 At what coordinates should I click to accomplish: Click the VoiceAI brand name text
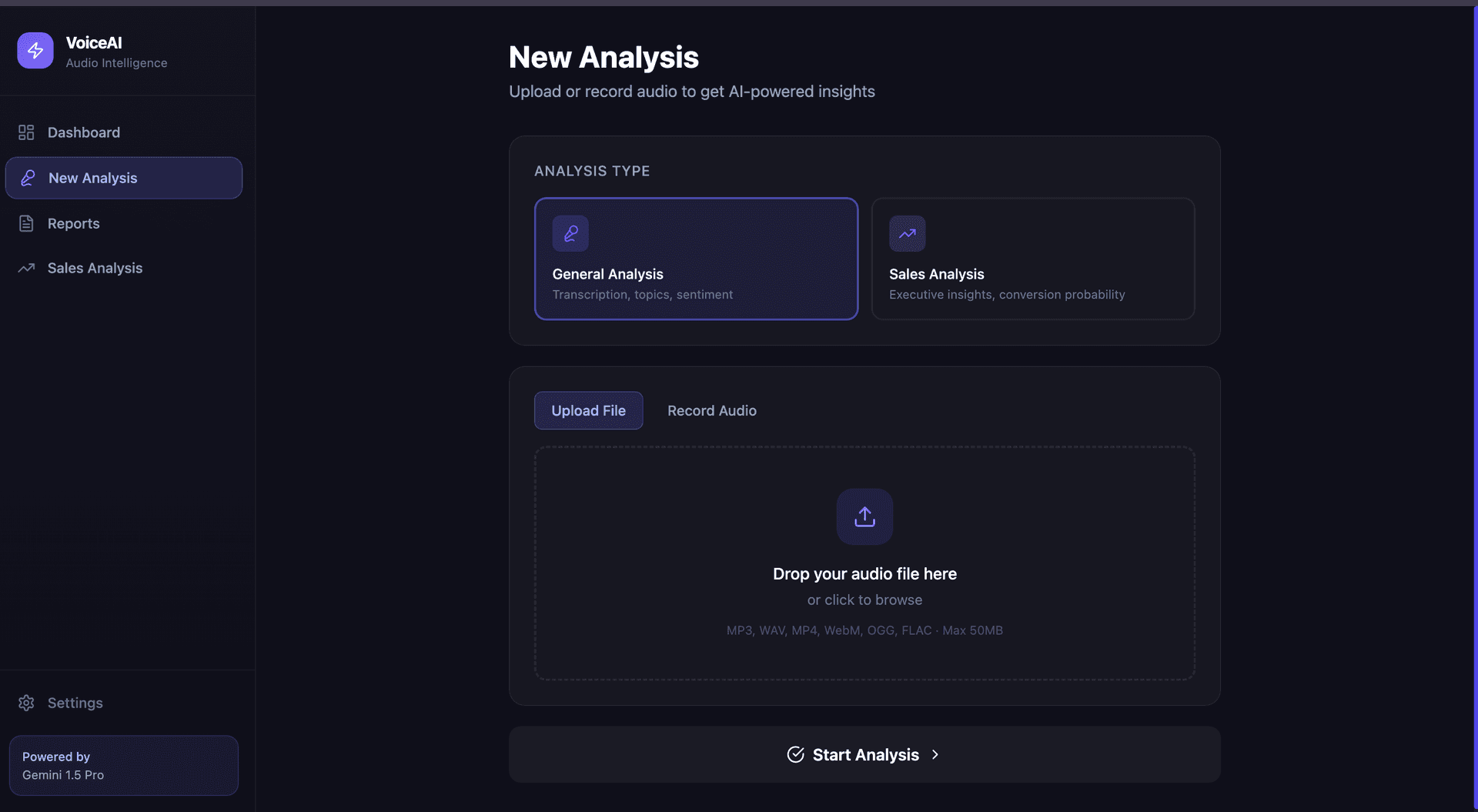click(x=94, y=43)
